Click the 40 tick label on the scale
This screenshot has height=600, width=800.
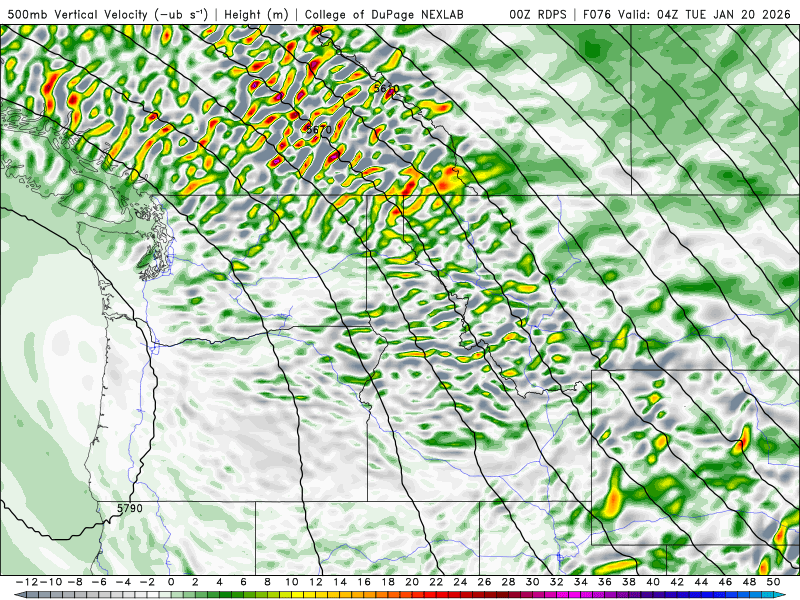[x=653, y=582]
